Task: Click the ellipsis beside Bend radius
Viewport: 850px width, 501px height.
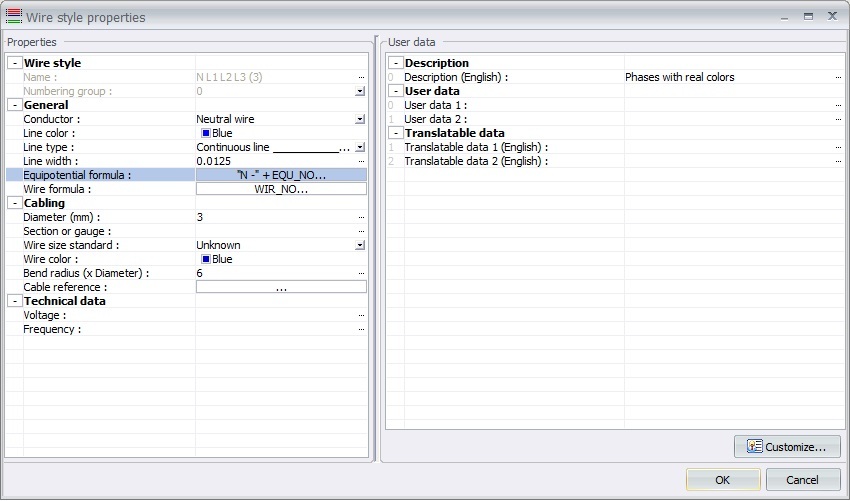Action: [x=361, y=273]
